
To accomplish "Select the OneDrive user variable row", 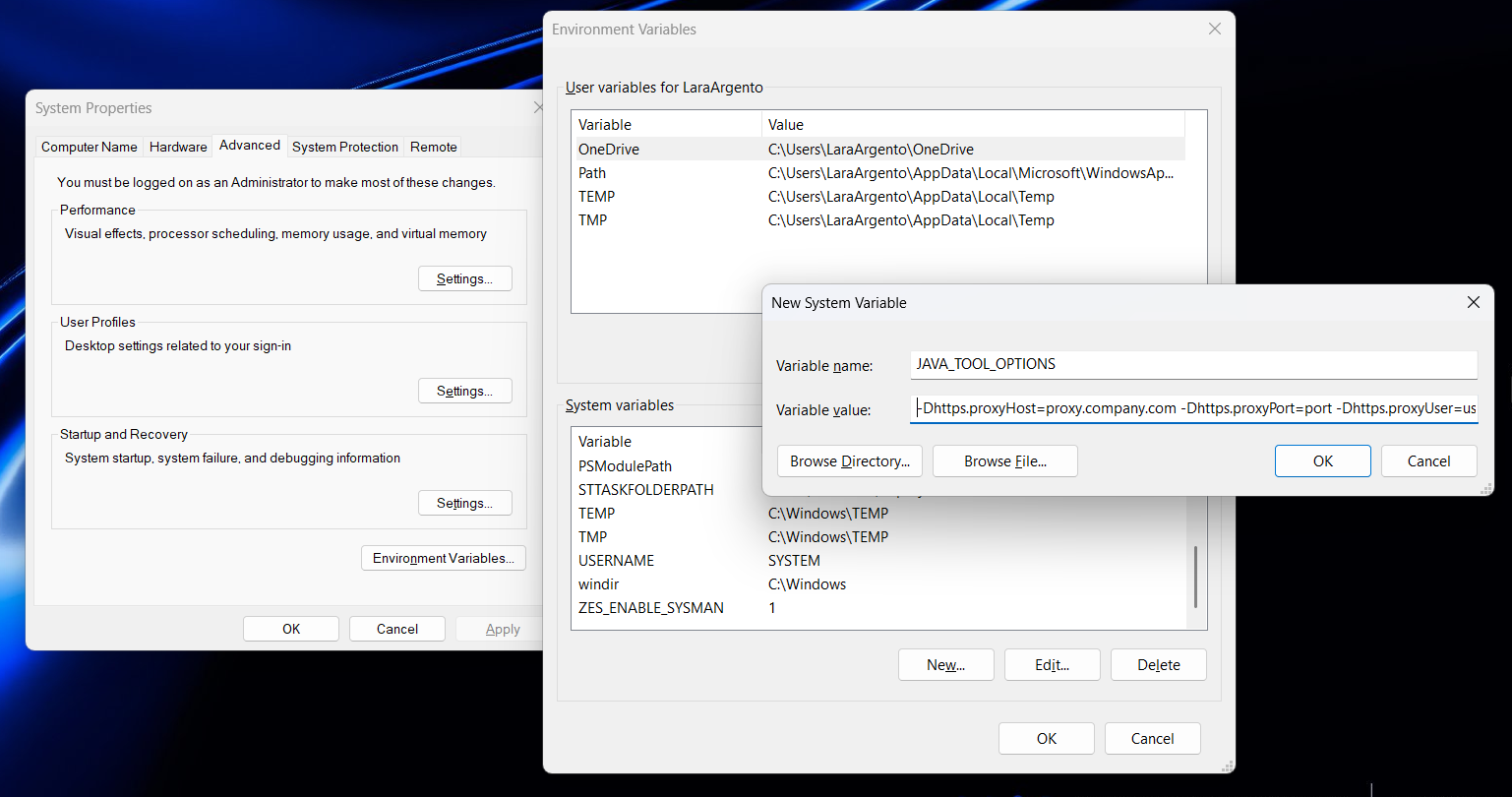I will tap(878, 150).
